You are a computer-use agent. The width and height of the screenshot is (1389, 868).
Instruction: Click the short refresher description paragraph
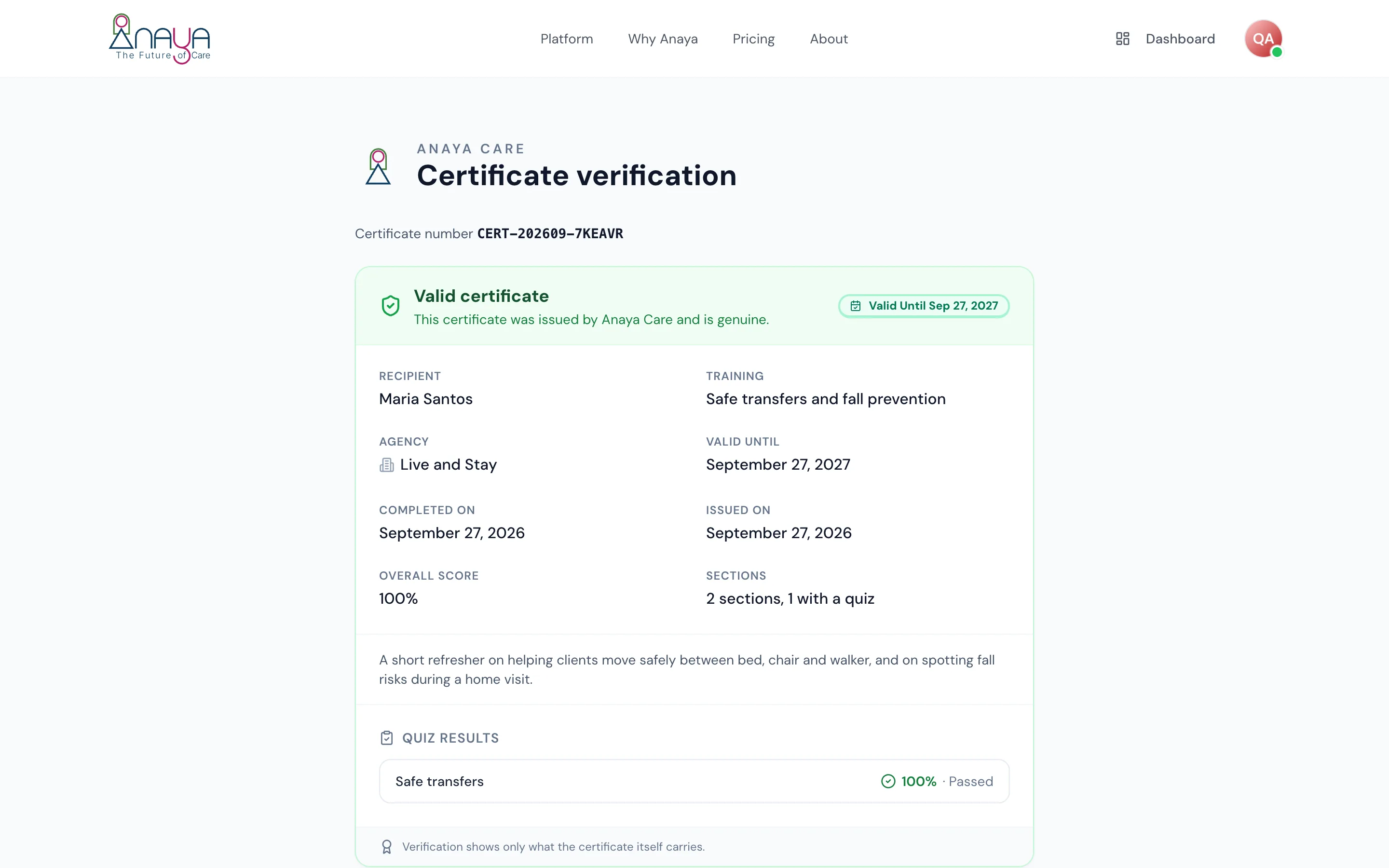tap(686, 669)
